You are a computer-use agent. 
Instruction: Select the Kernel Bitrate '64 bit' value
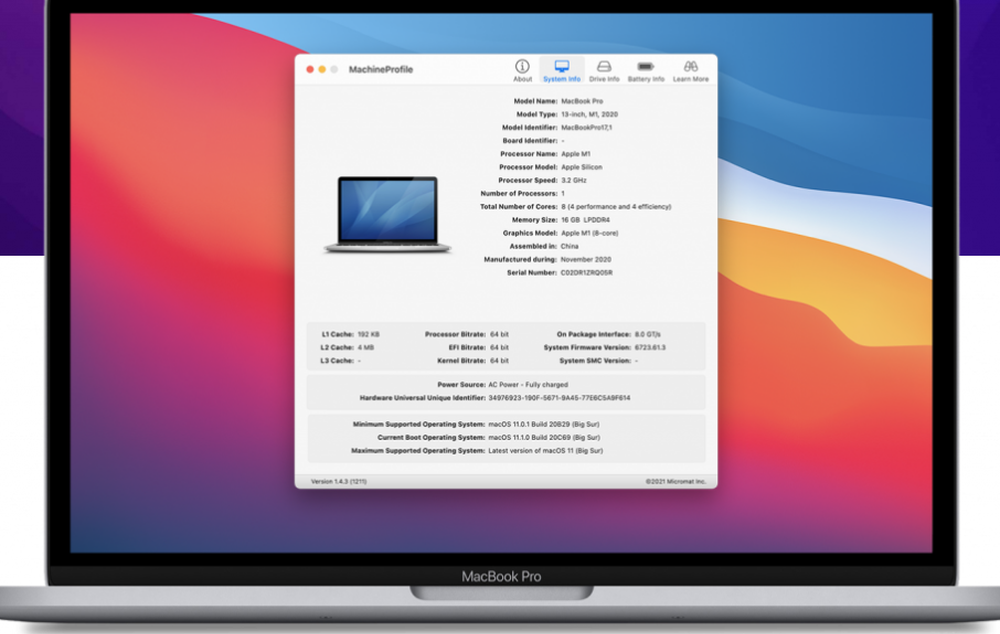tap(499, 361)
